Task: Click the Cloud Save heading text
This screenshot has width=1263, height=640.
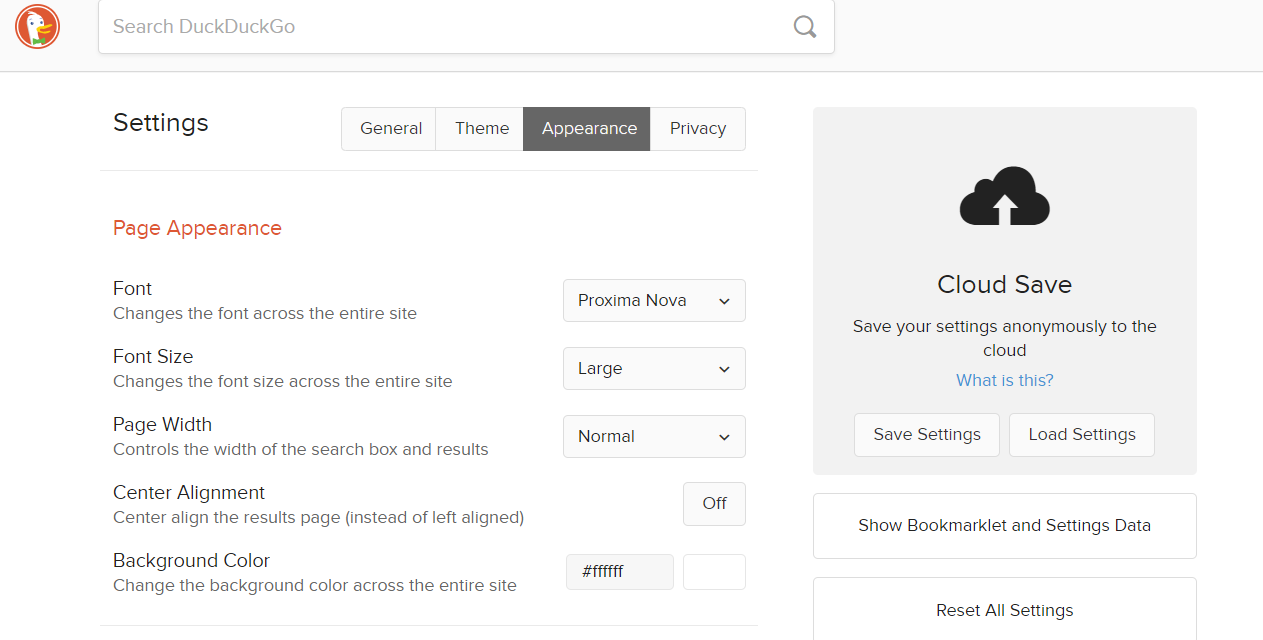Action: pos(1005,285)
